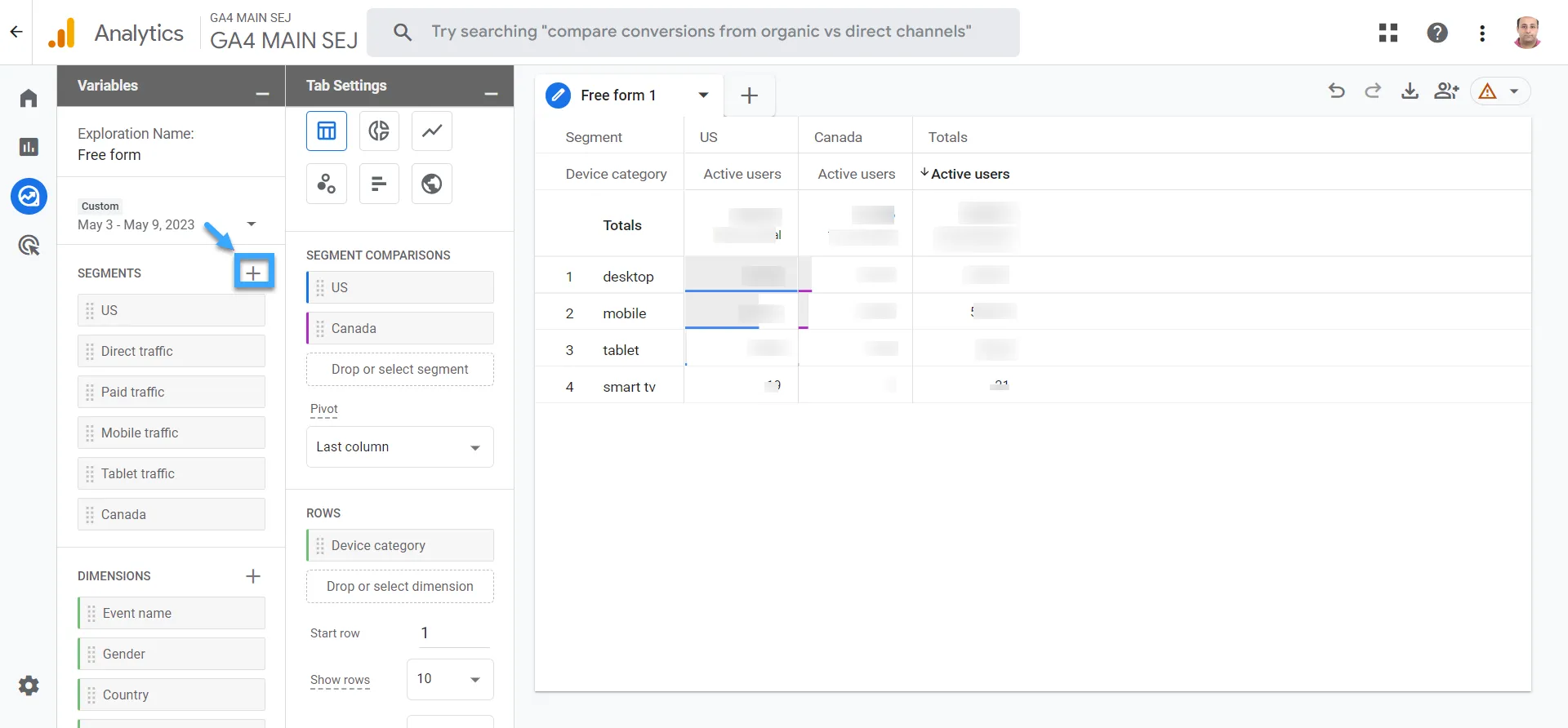Click US in Segment Comparisons
Image resolution: width=1568 pixels, height=728 pixels.
(400, 288)
